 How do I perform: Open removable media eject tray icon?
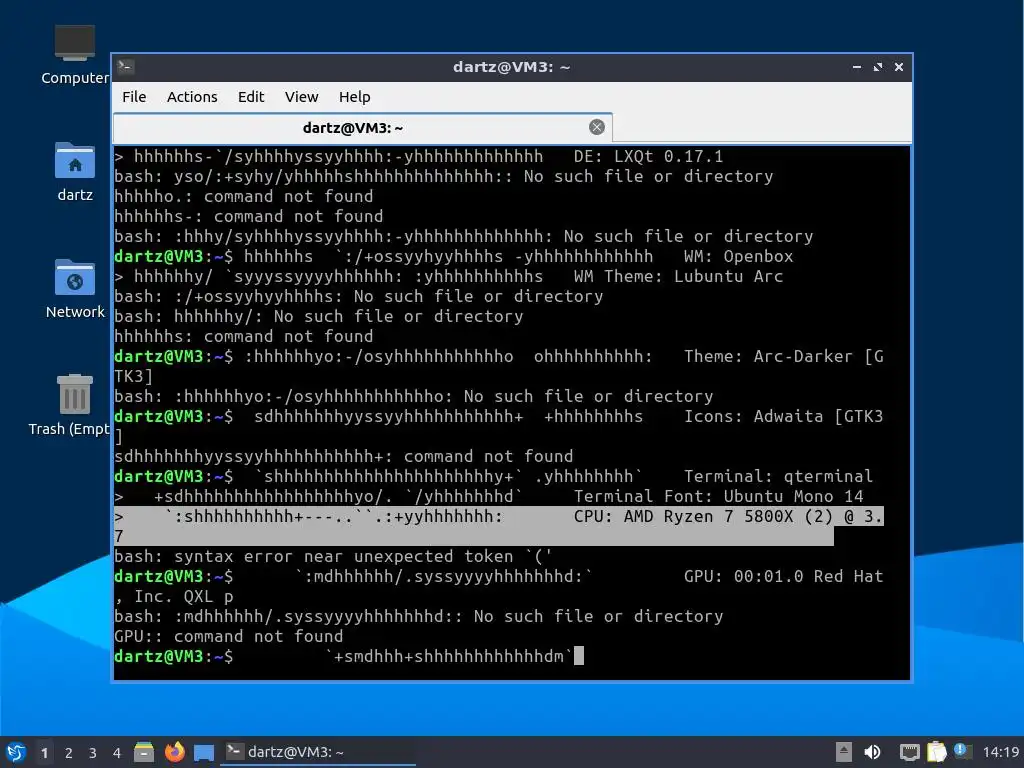click(844, 752)
